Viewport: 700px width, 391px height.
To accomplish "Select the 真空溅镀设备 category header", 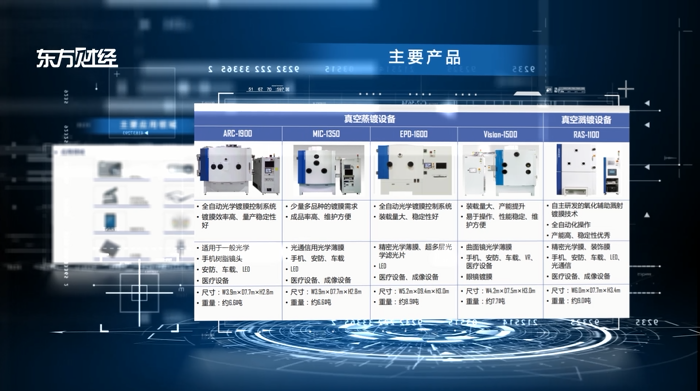I will 586,120.
